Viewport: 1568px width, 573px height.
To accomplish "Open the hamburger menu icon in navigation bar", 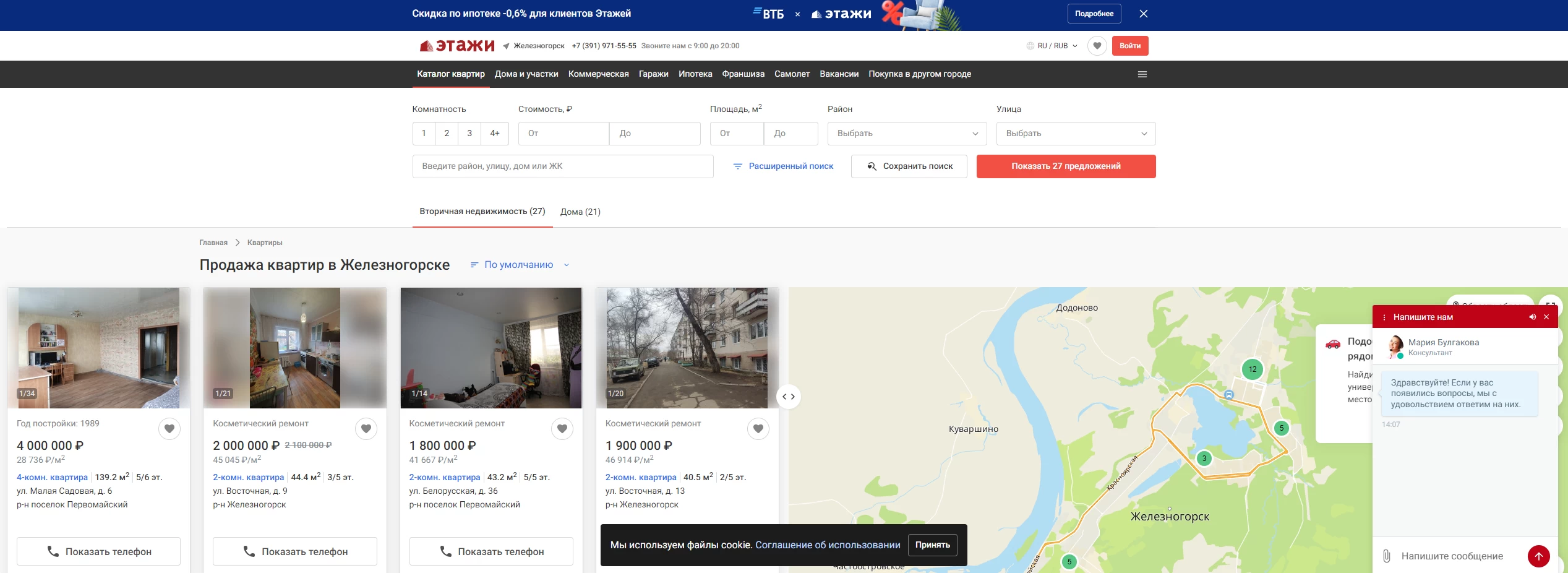I will click(1142, 74).
